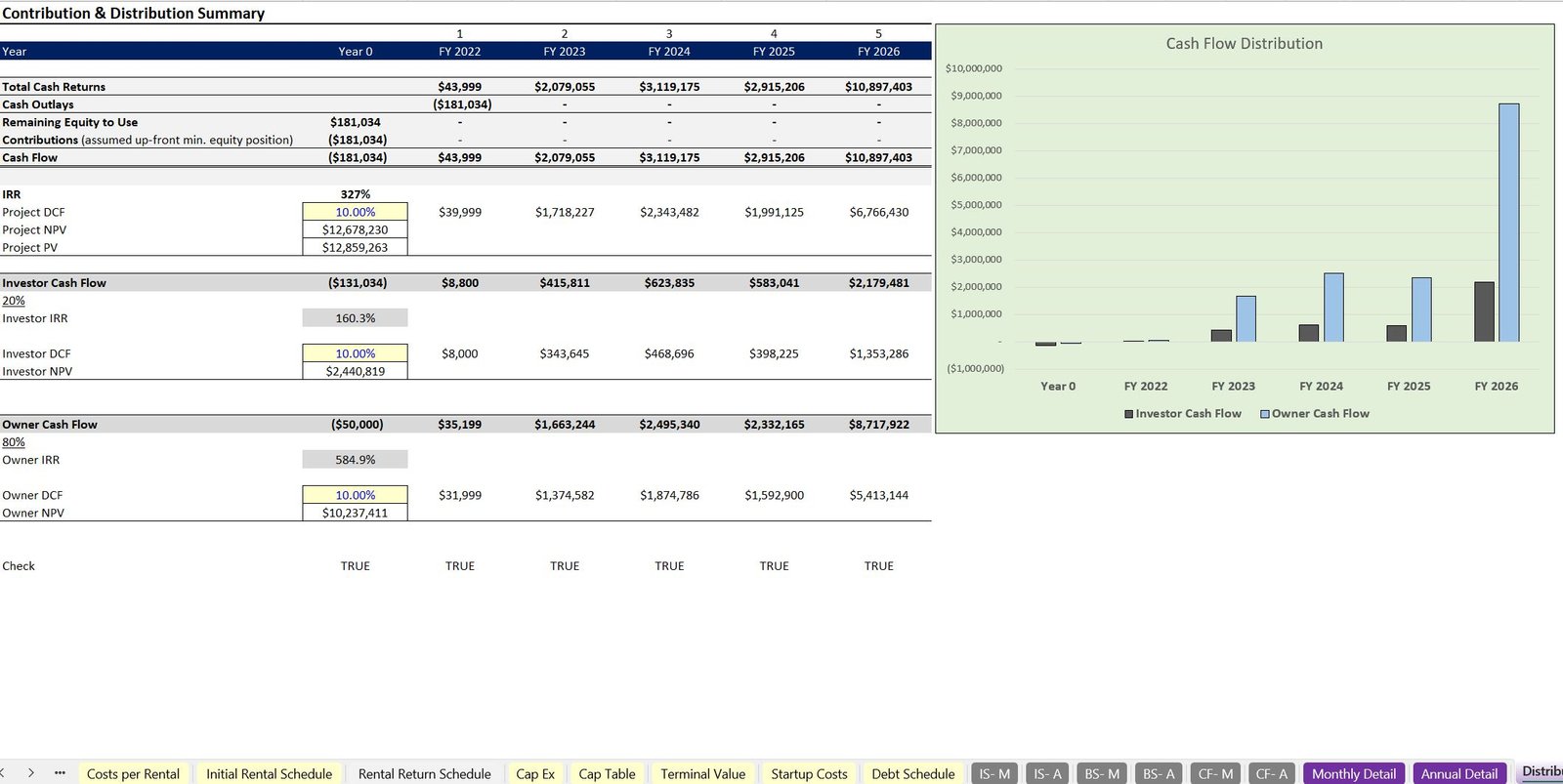Open the Costs per Rental tab
The image size is (1563, 784).
click(133, 773)
